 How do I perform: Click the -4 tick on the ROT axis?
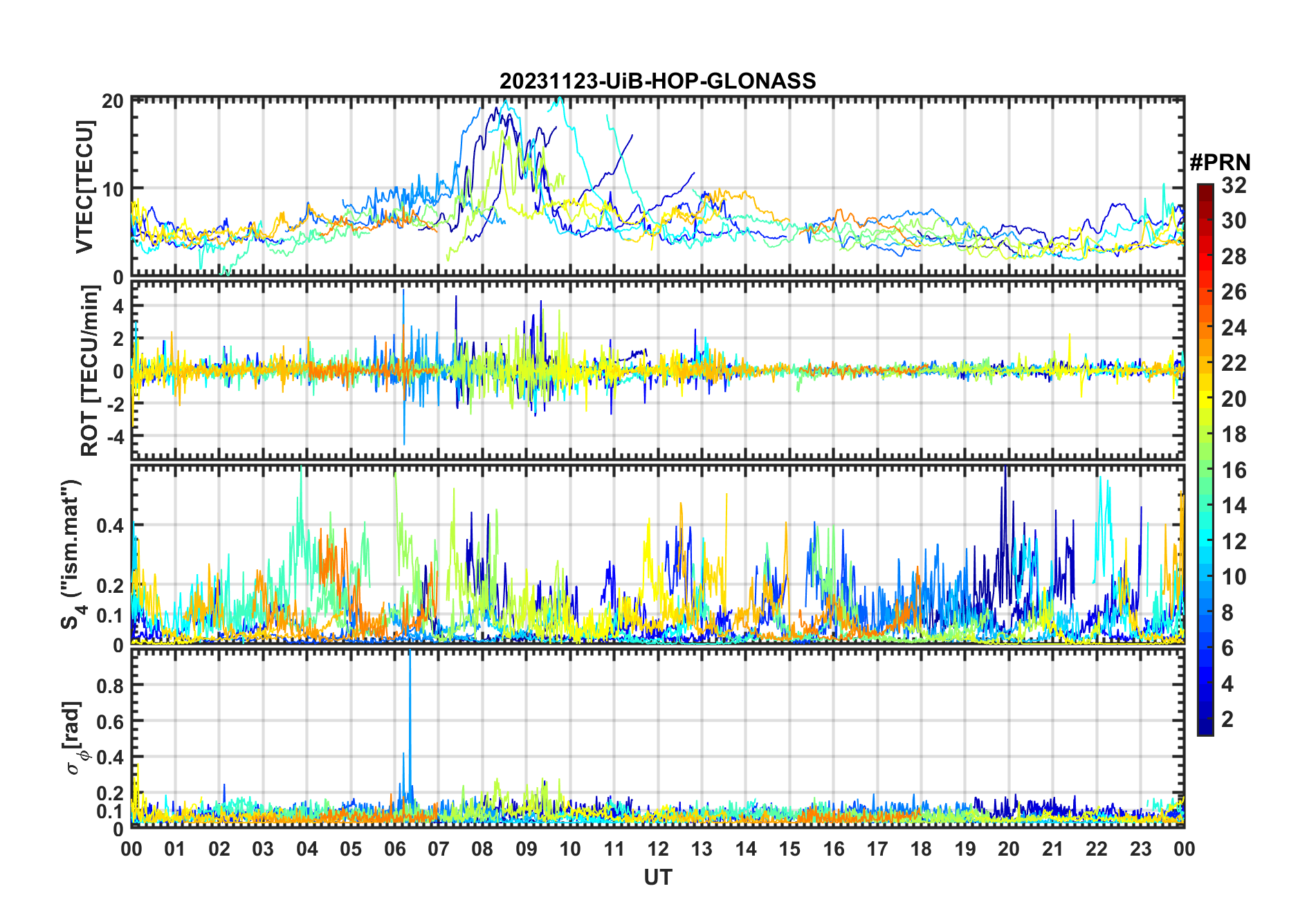tap(115, 437)
